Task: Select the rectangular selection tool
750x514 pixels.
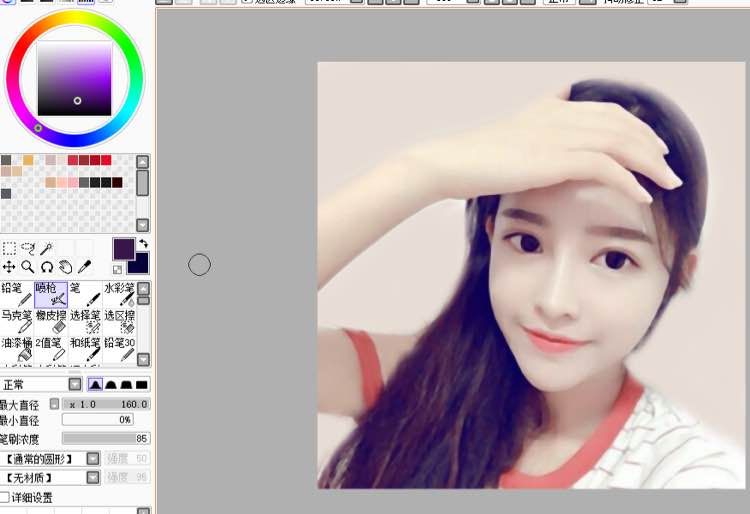Action: [9, 248]
